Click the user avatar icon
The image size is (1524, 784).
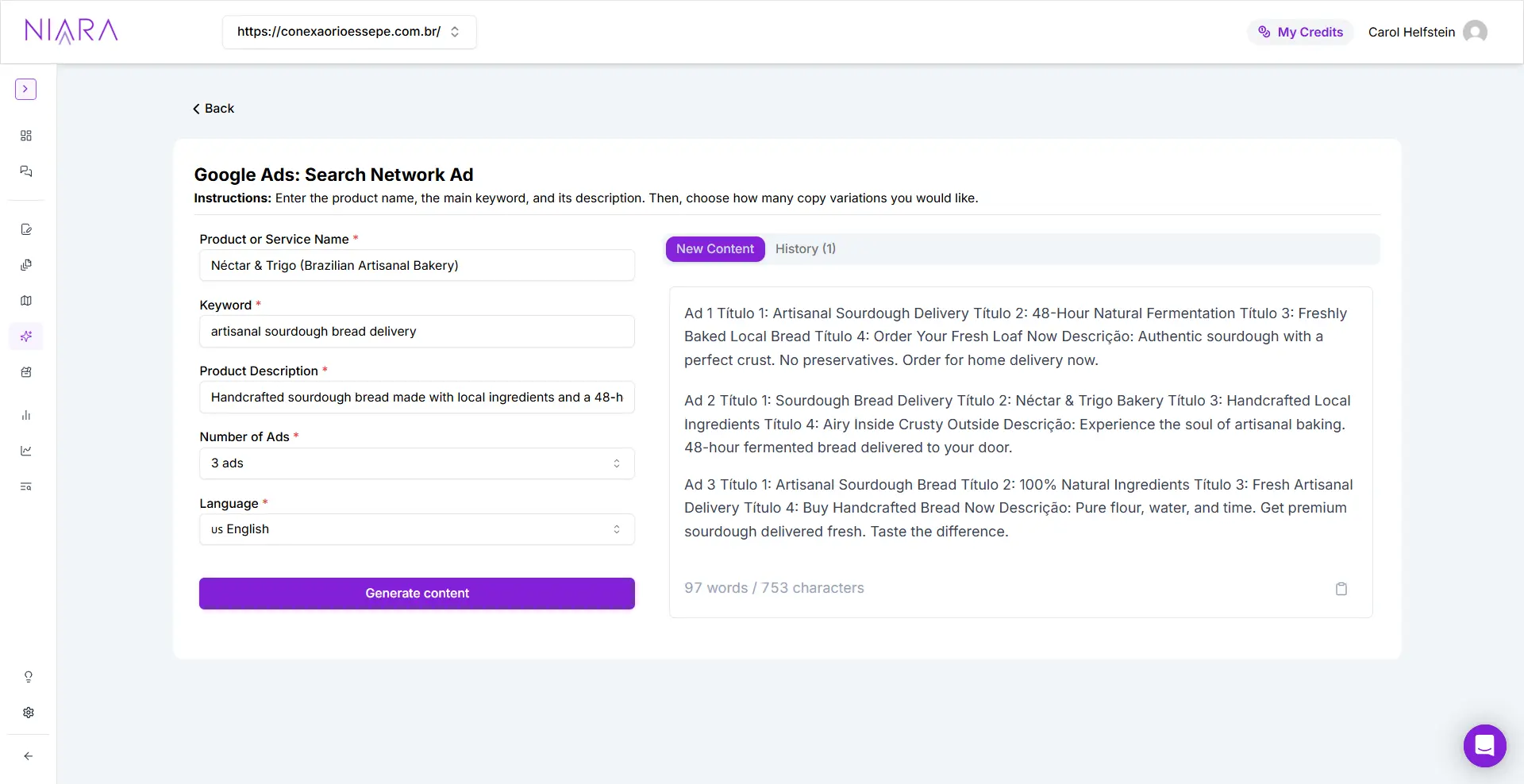[1475, 32]
